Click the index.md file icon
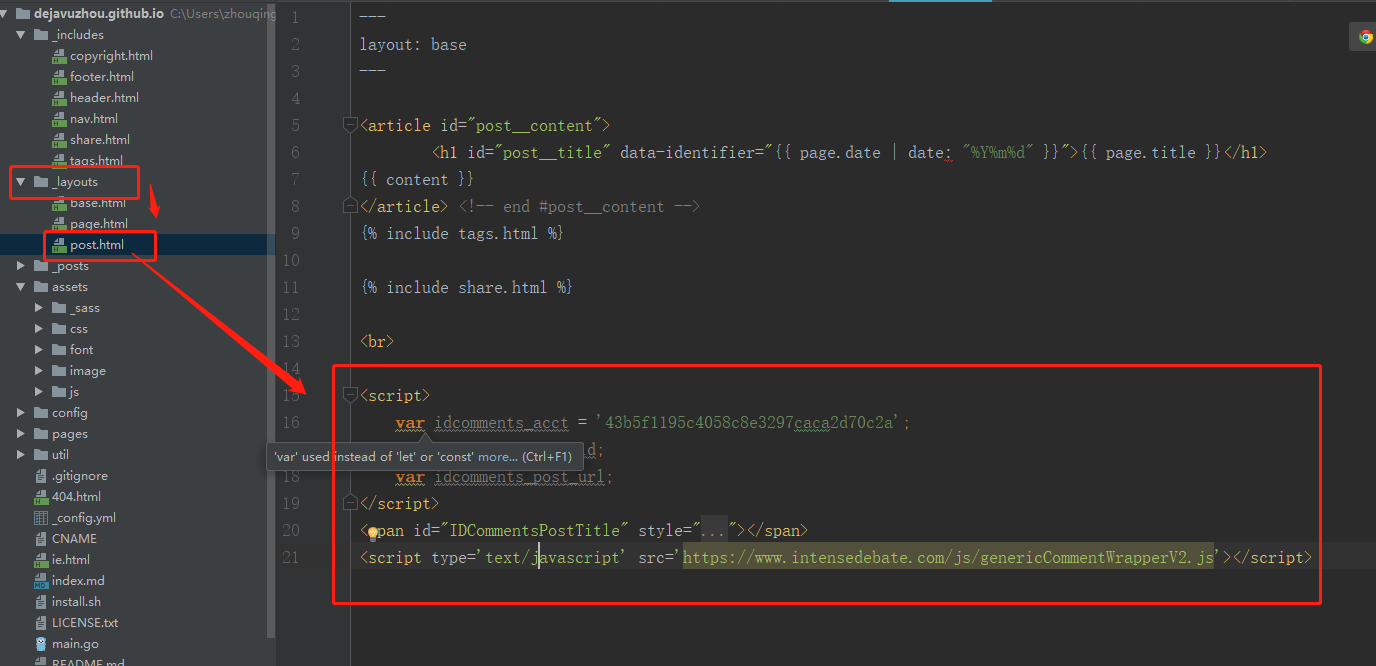The image size is (1376, 666). [41, 581]
